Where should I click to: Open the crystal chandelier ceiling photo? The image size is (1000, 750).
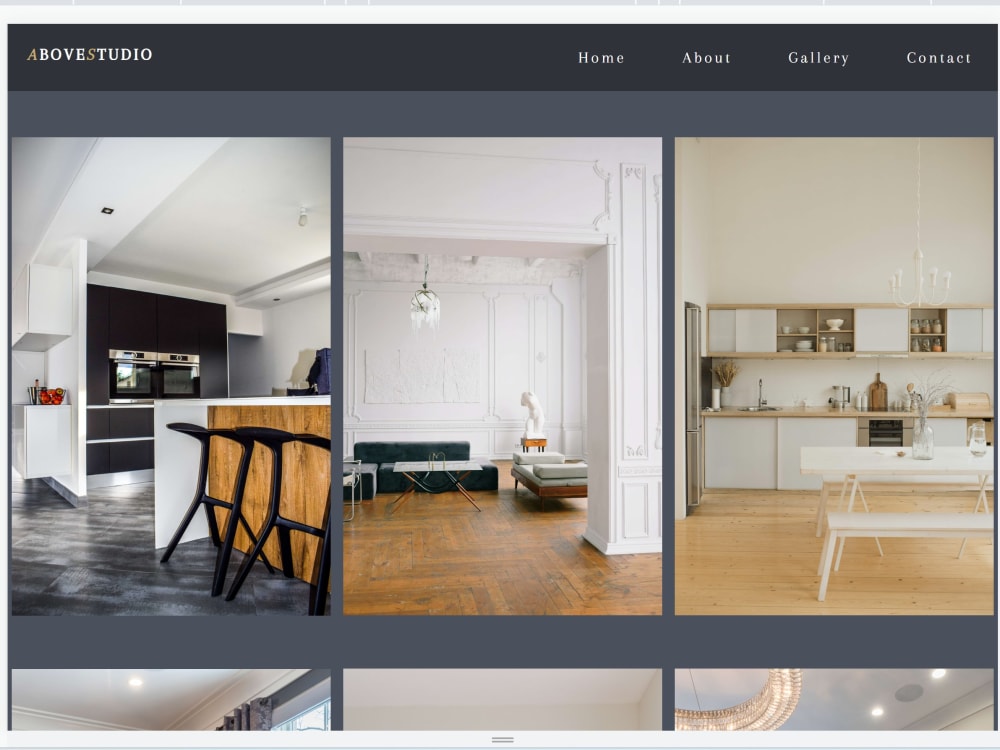tap(834, 700)
